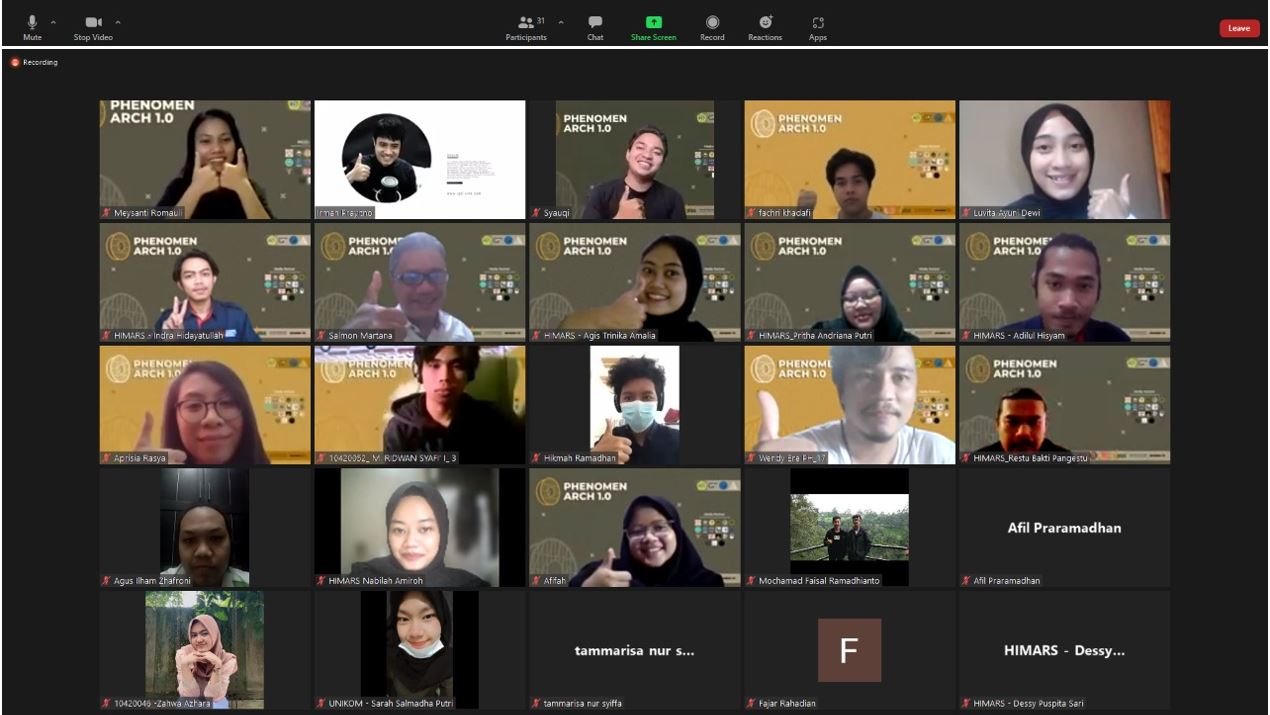Viewport: 1270px width, 715px height.
Task: Select the HIMARS - Dessy Puspita Sari tile
Action: point(1064,650)
